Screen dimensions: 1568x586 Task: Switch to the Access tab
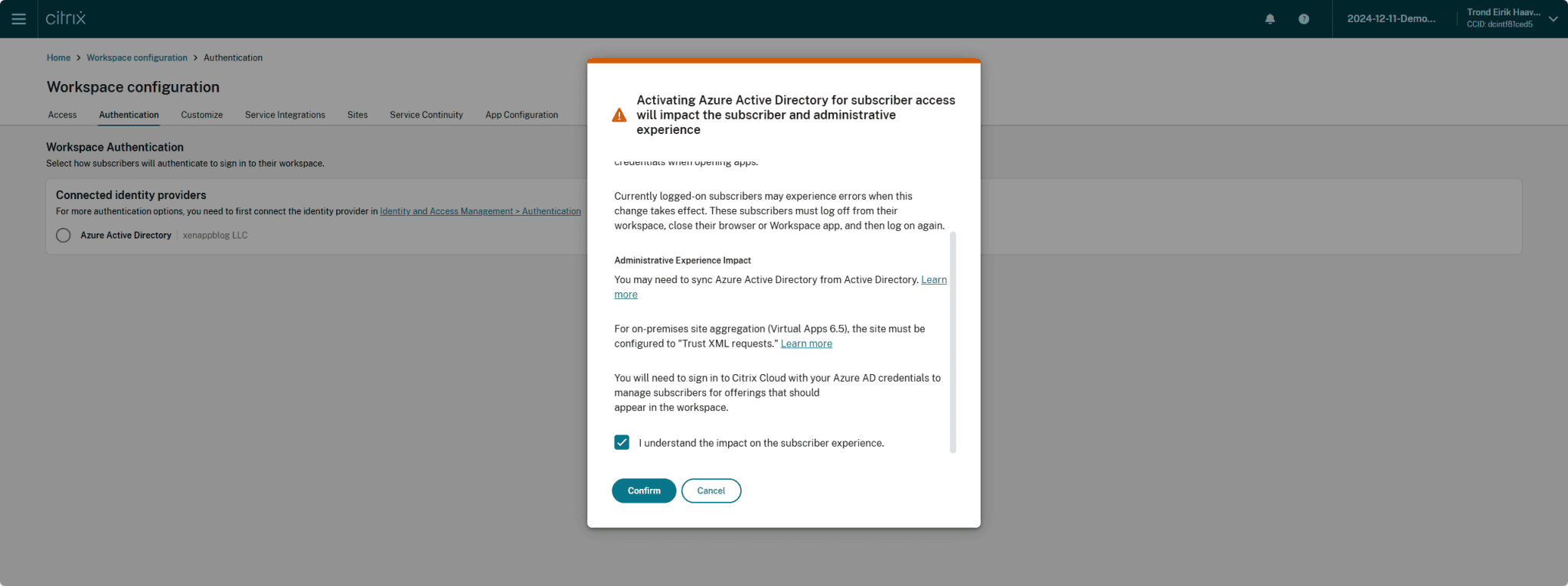[x=62, y=115]
